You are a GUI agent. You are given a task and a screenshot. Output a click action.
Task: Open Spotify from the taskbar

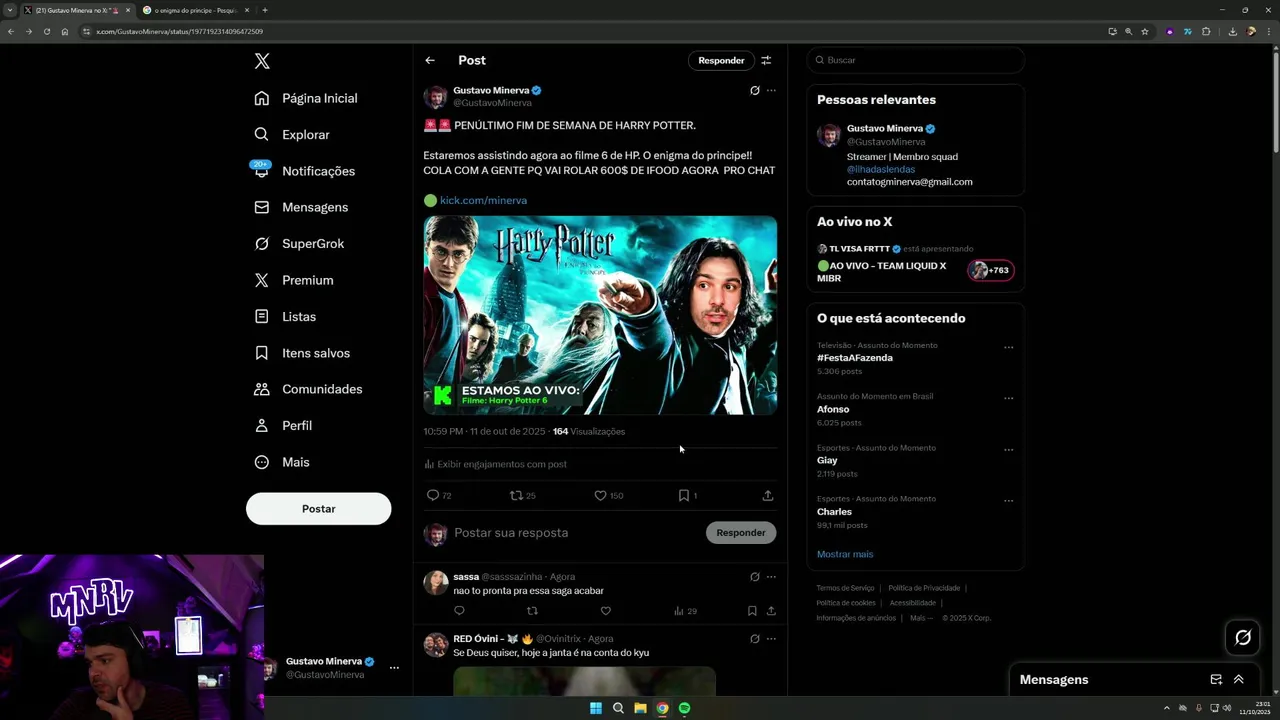point(684,708)
